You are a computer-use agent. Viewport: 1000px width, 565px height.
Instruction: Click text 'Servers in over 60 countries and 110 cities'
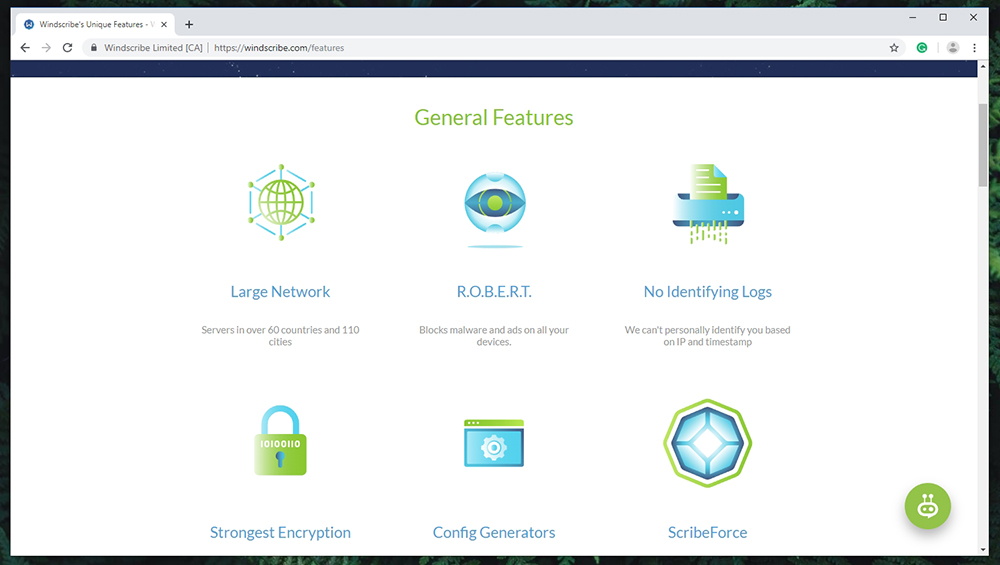[281, 336]
